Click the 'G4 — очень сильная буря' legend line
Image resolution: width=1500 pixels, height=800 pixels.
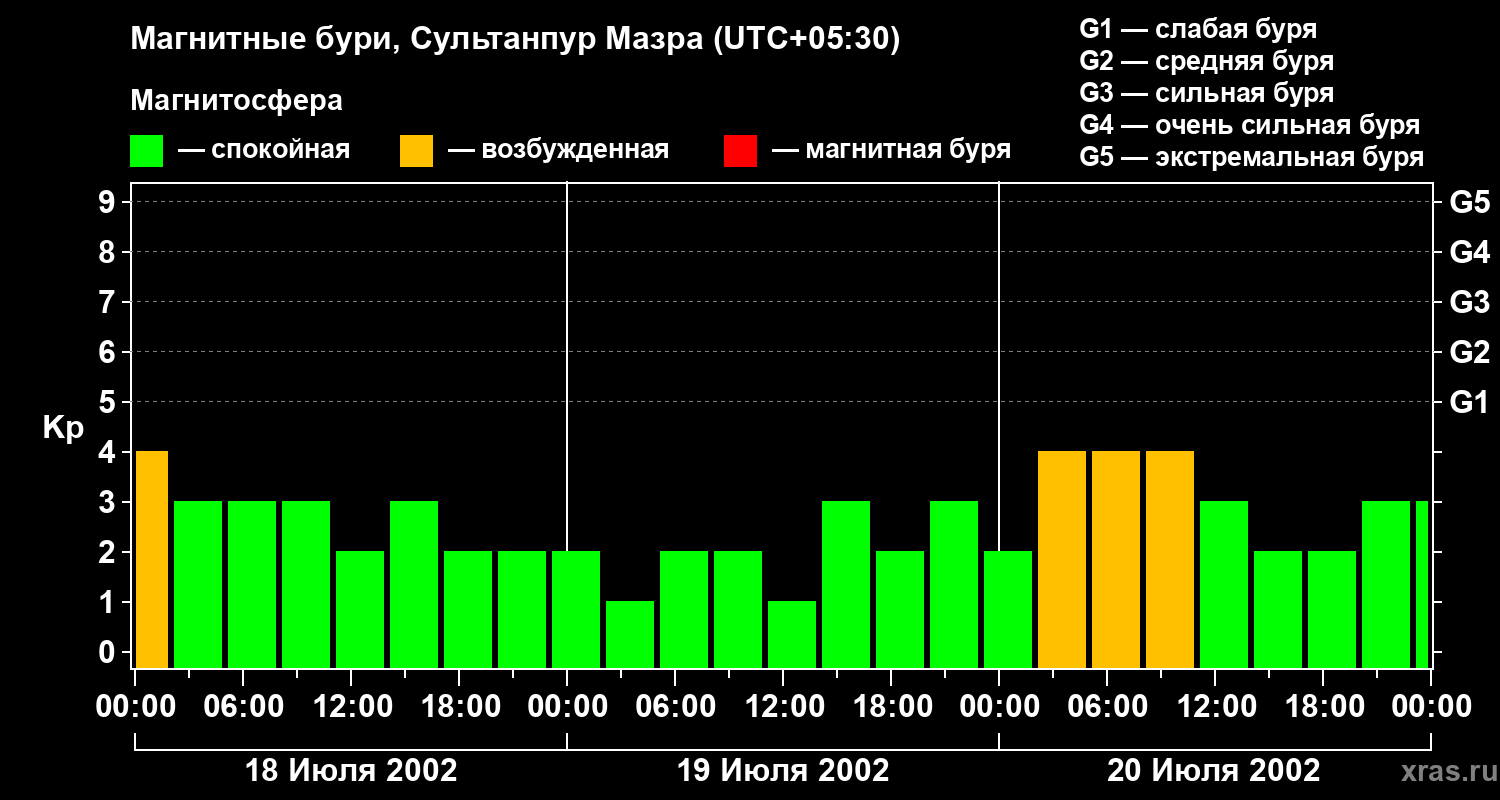(1250, 125)
